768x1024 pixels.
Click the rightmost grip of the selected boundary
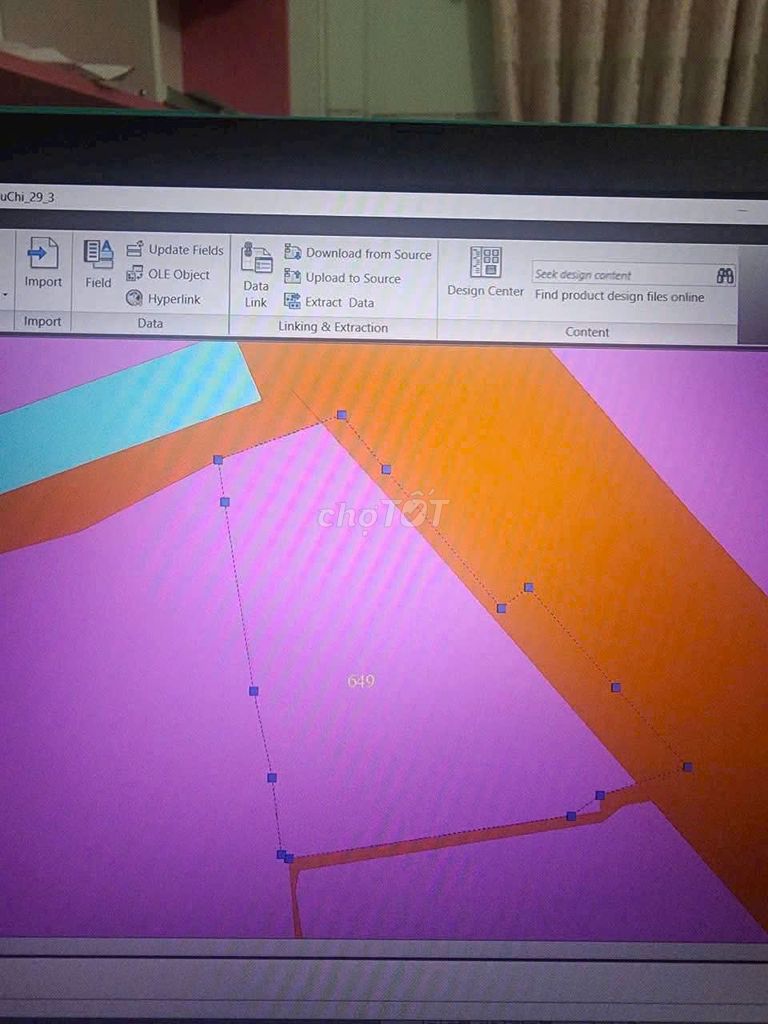[687, 767]
